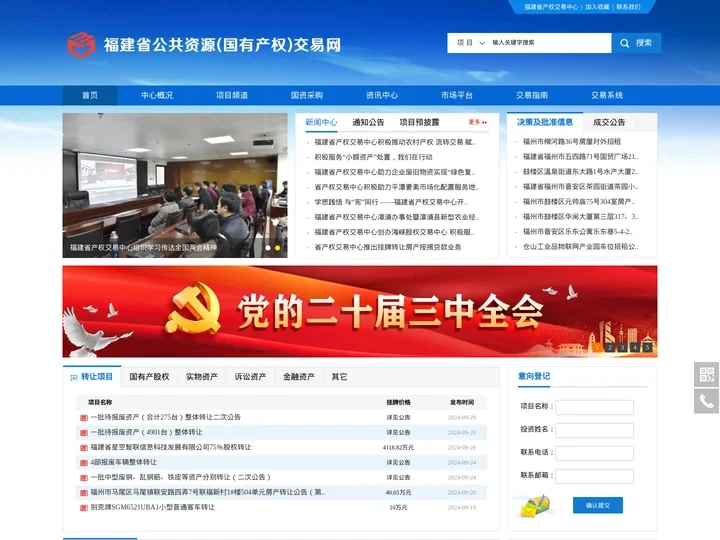Image resolution: width=720 pixels, height=540 pixels.
Task: Click icon beside 福建省星空智联信息科技 row
Action: tap(84, 448)
